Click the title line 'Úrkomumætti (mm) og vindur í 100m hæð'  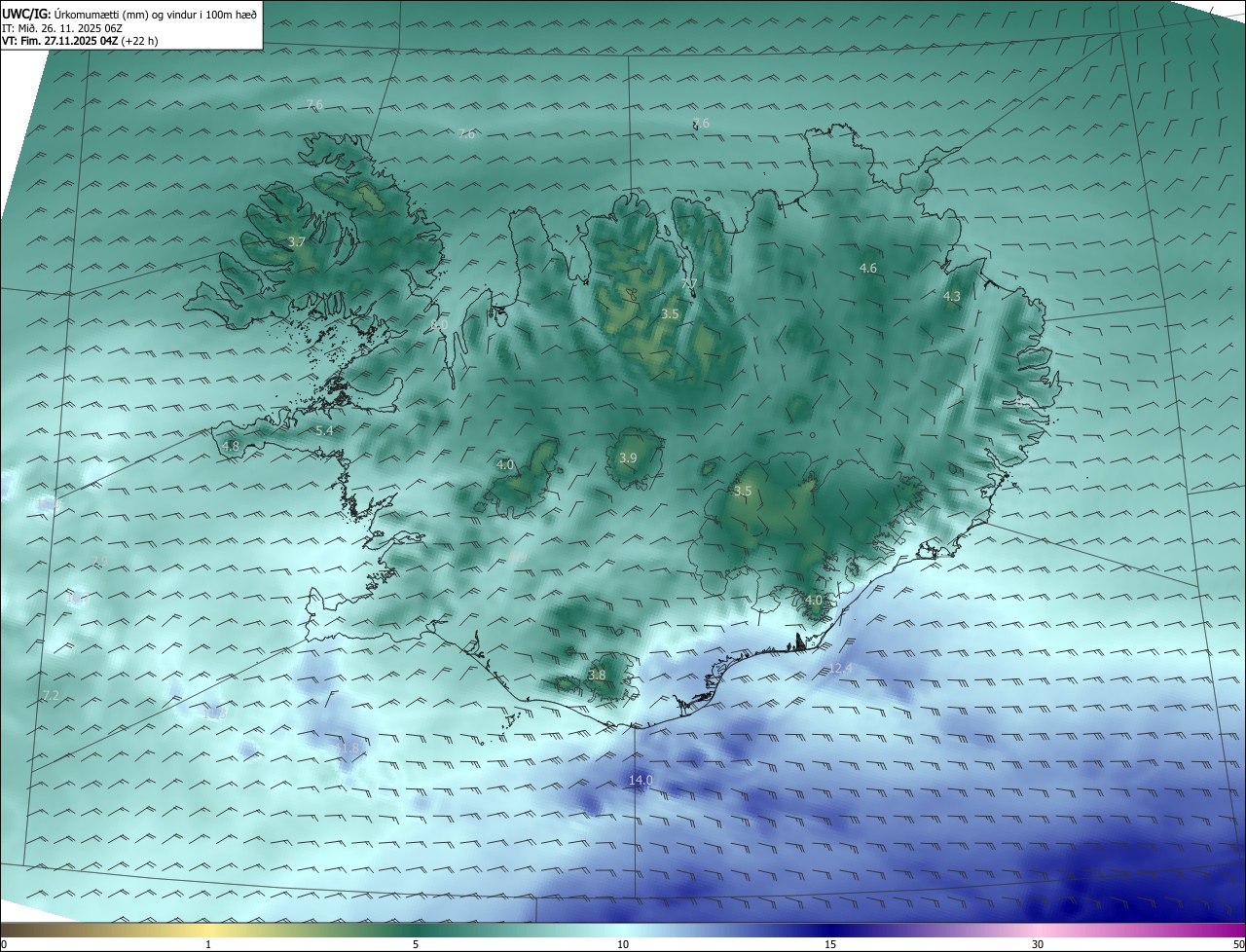tap(156, 14)
